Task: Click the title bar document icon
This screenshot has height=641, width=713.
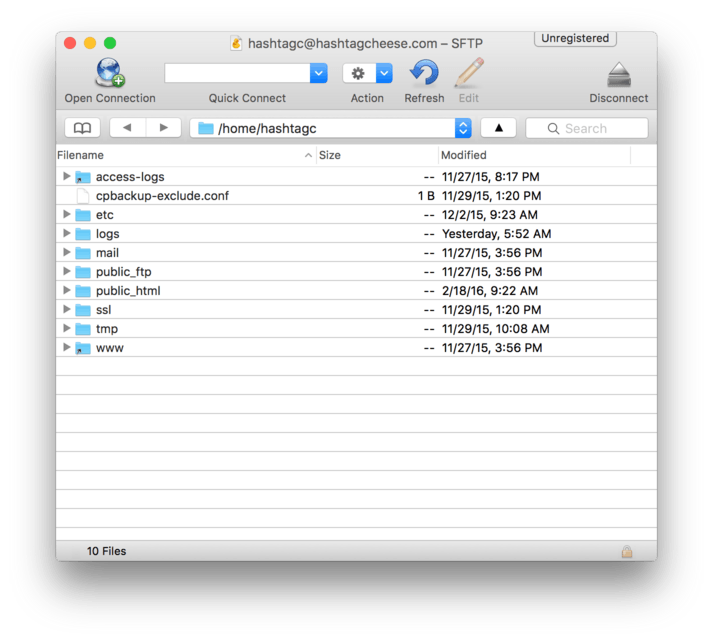Action: [236, 43]
